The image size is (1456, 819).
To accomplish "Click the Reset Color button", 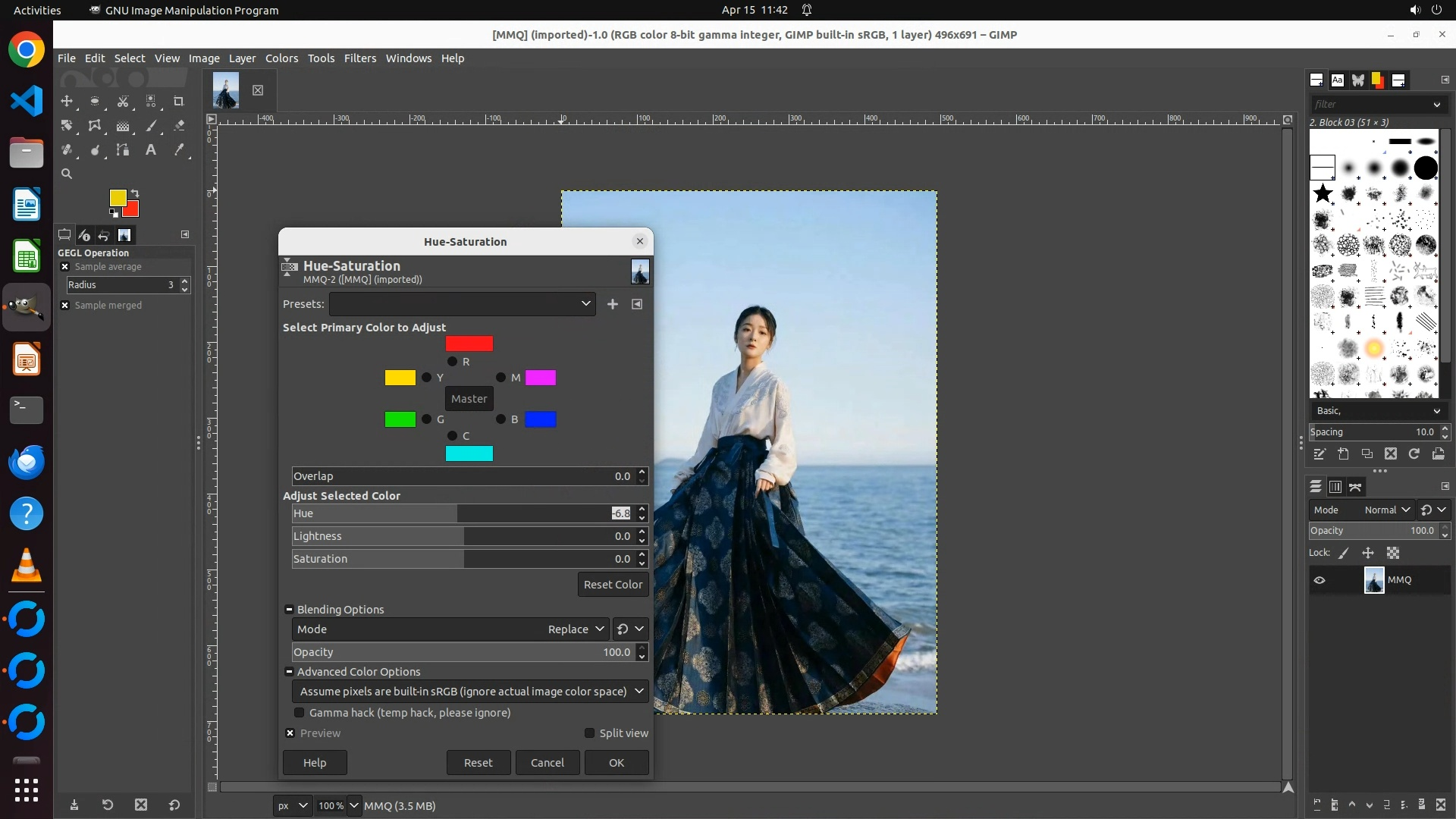I will click(x=613, y=585).
